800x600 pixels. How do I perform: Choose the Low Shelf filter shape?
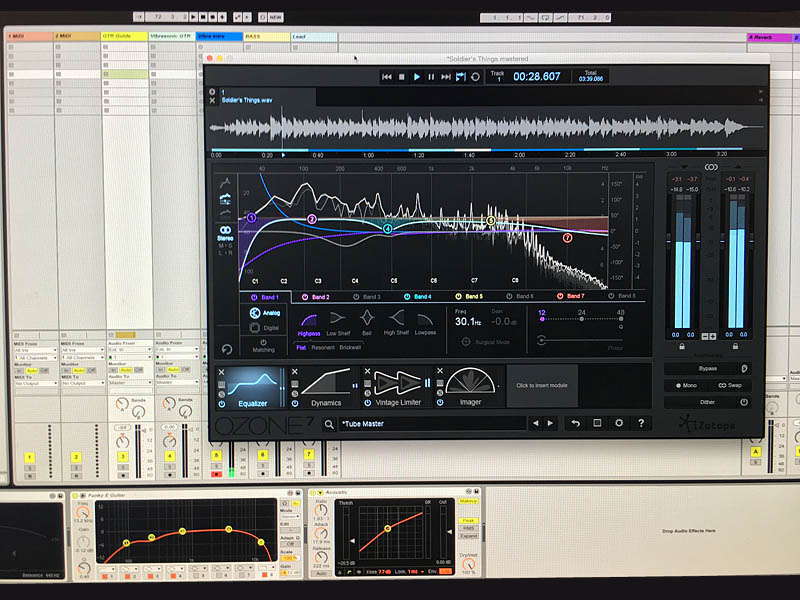(x=338, y=324)
